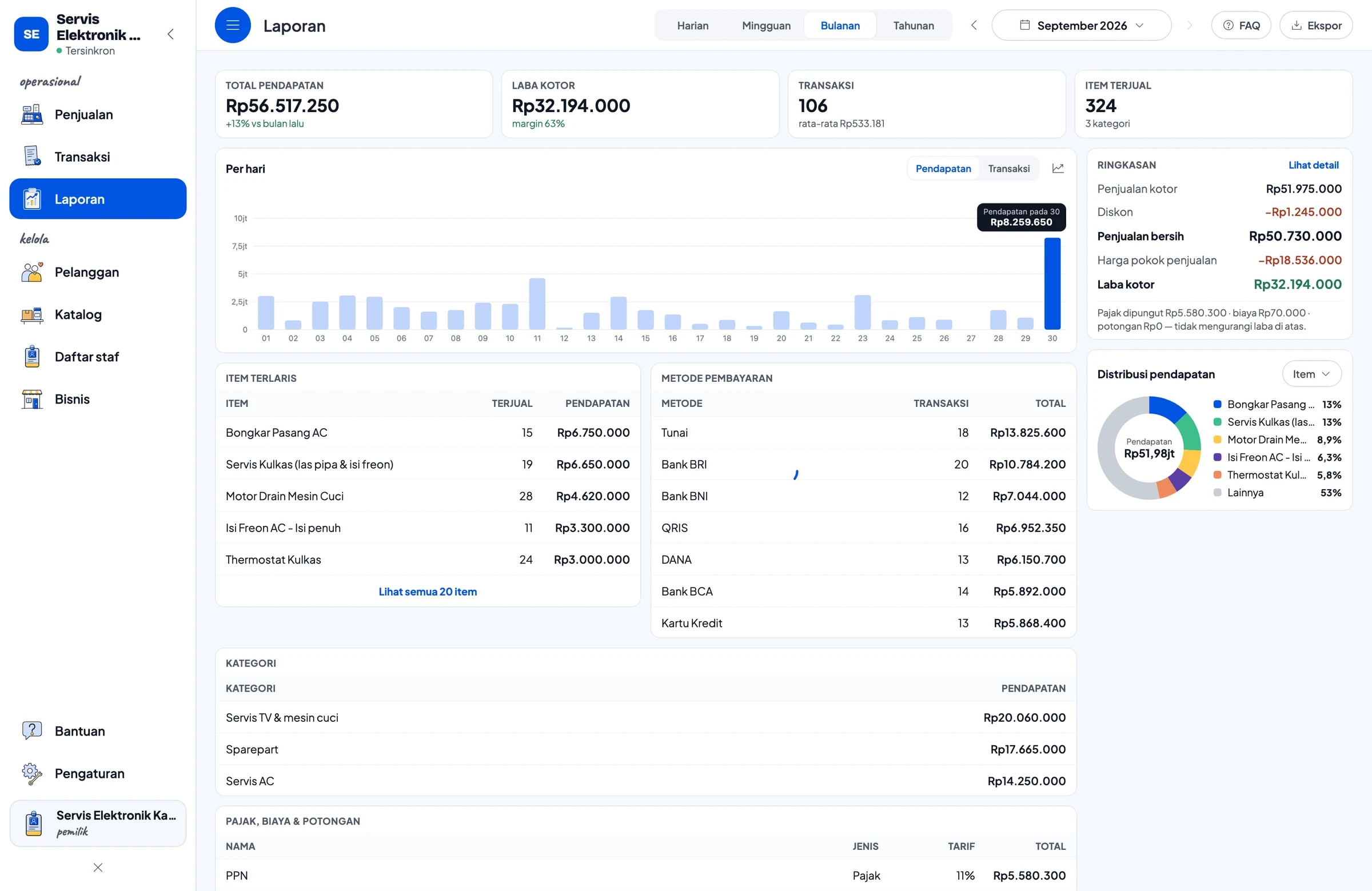Click the Ekspor button
This screenshot has height=891, width=1372.
[x=1315, y=25]
